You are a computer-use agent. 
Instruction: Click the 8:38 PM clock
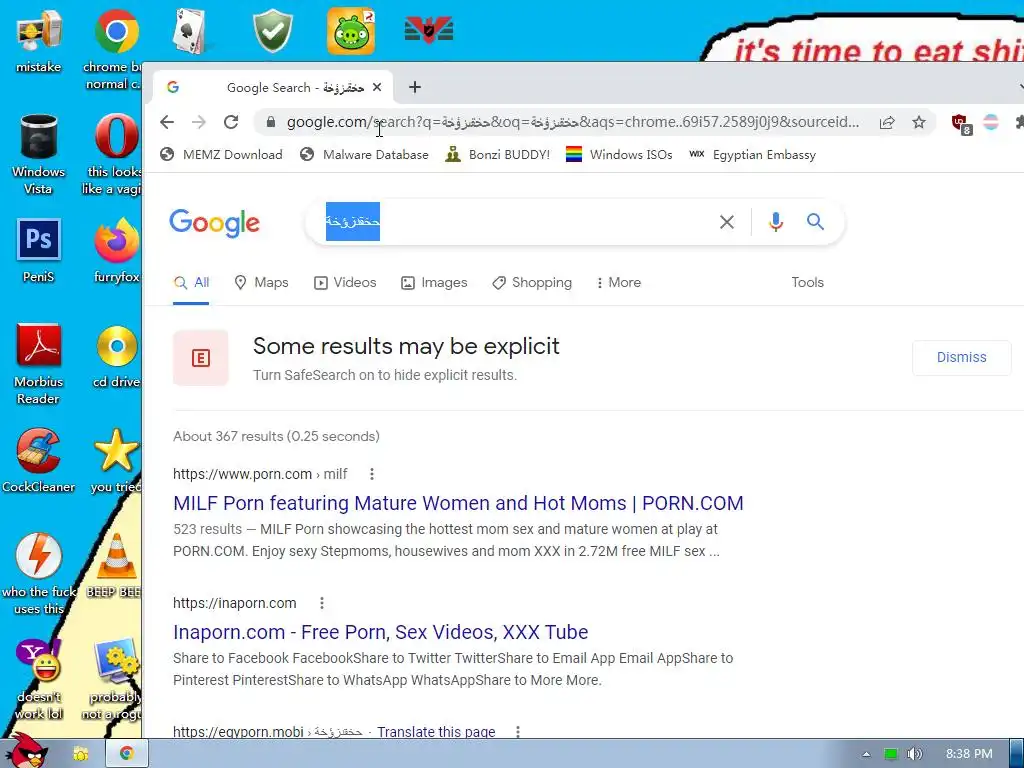point(969,754)
